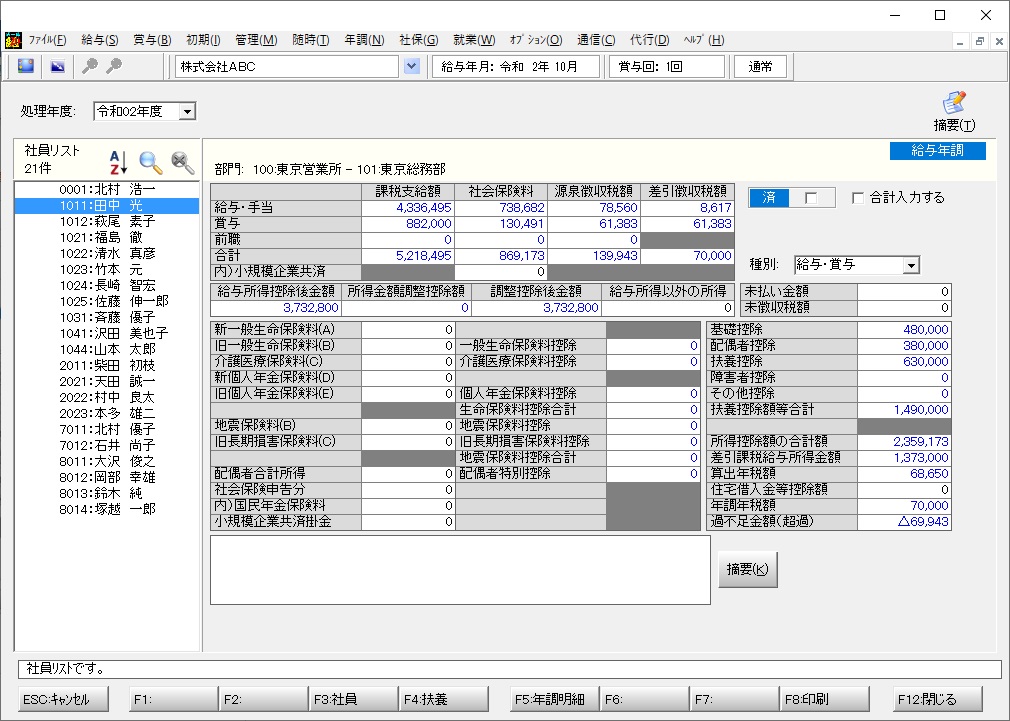This screenshot has width=1010, height=721.
Task: Open the 管理(M) menu
Action: point(256,40)
